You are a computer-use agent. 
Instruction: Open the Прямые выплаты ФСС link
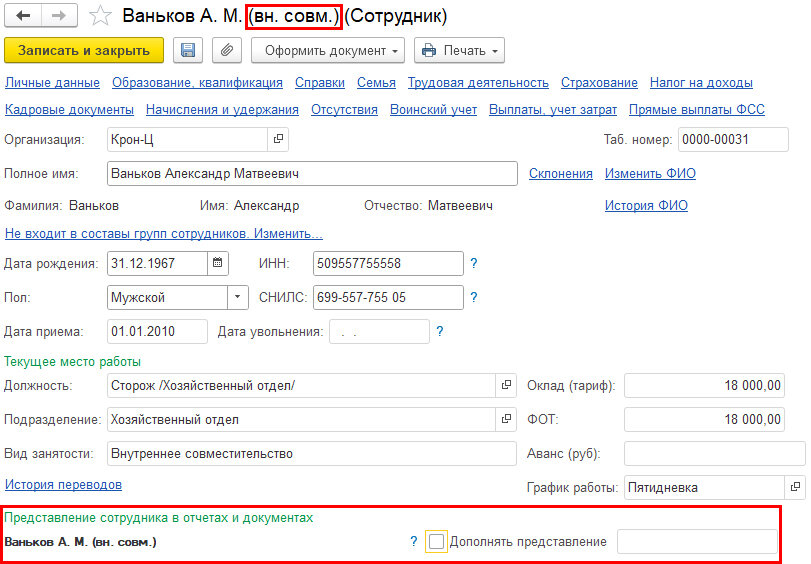tap(697, 110)
